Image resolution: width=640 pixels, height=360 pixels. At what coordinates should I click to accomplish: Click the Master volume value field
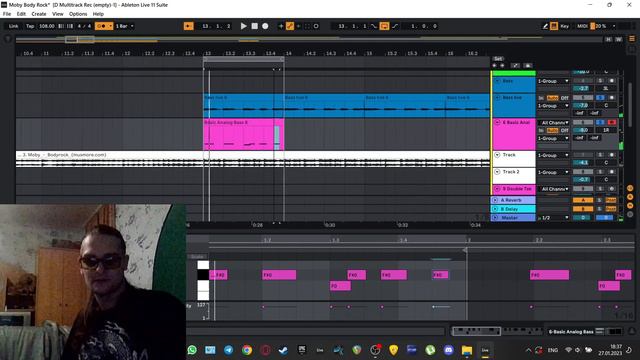(x=583, y=218)
